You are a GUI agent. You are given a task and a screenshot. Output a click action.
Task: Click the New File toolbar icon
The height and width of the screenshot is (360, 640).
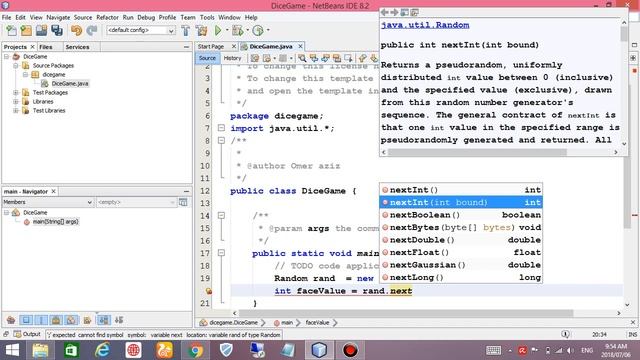tap(11, 30)
